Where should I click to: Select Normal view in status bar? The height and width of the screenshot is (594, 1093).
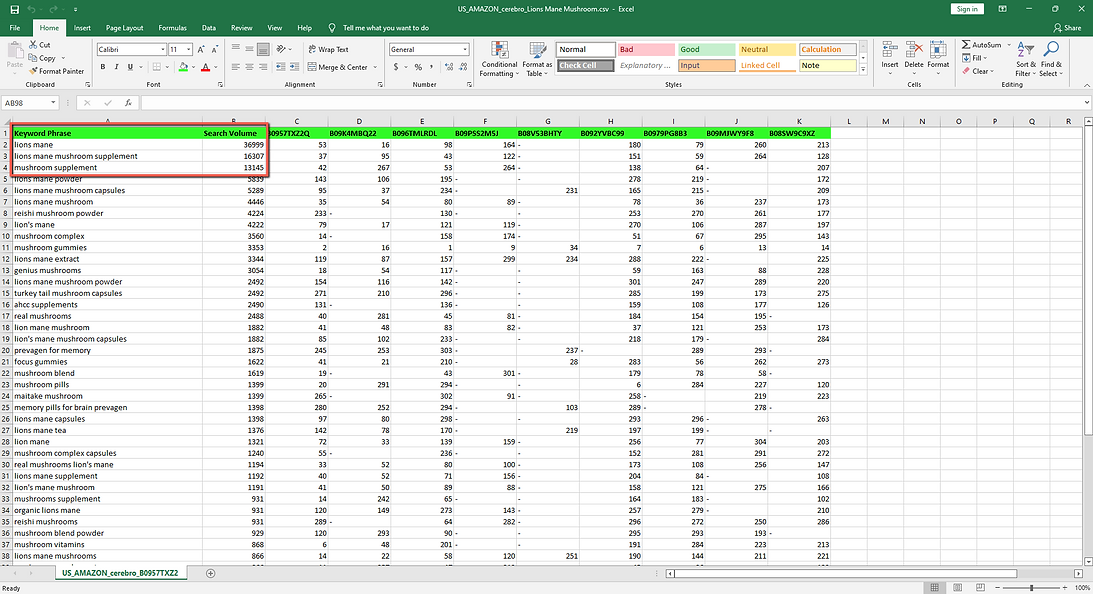tap(935, 588)
